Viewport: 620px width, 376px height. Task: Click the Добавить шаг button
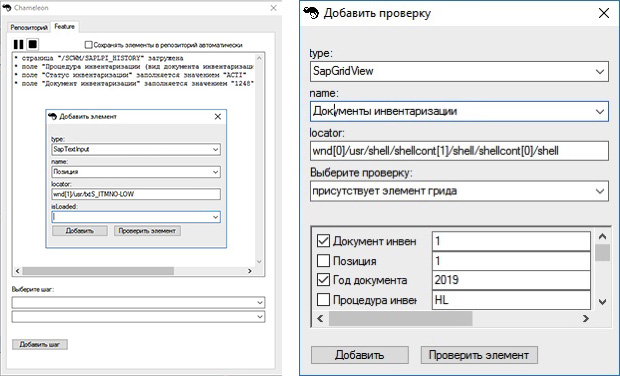[40, 344]
